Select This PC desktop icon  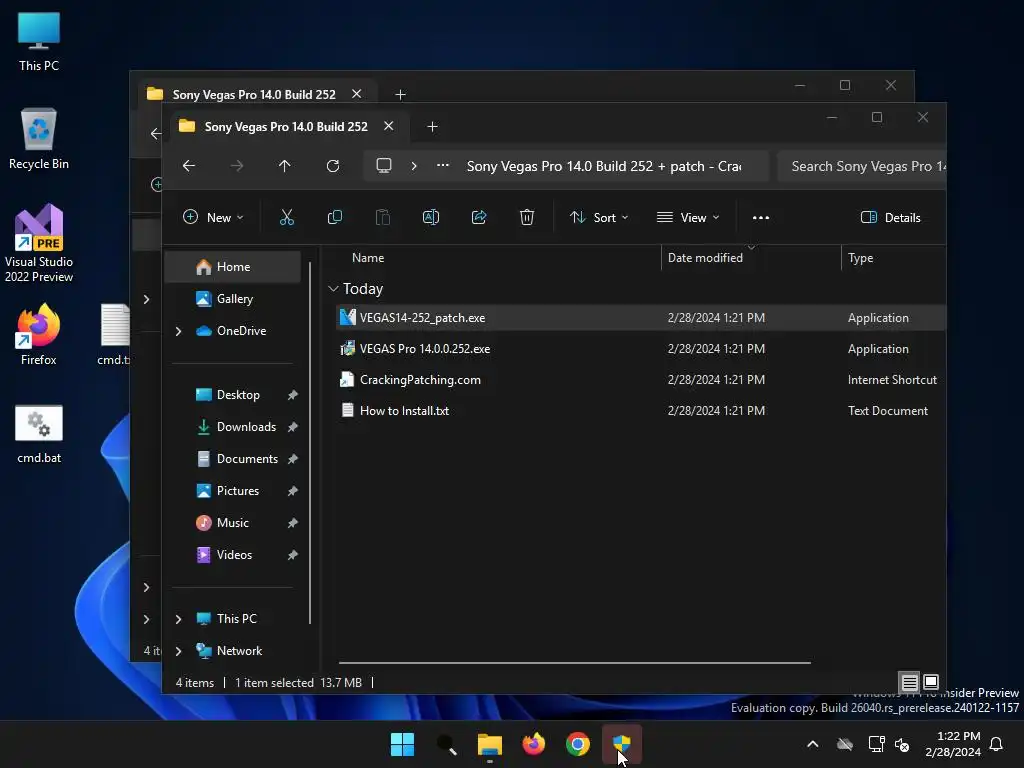point(39,41)
